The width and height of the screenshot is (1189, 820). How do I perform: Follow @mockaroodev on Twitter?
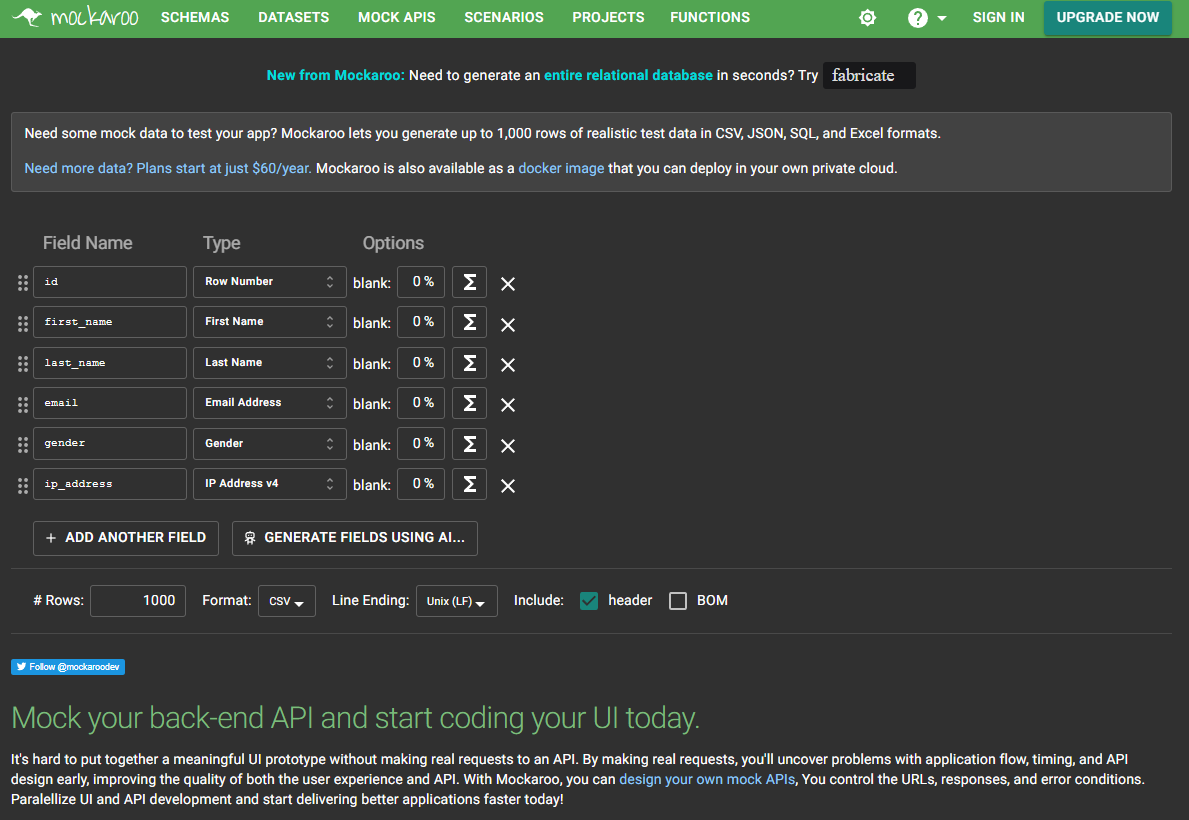67,667
